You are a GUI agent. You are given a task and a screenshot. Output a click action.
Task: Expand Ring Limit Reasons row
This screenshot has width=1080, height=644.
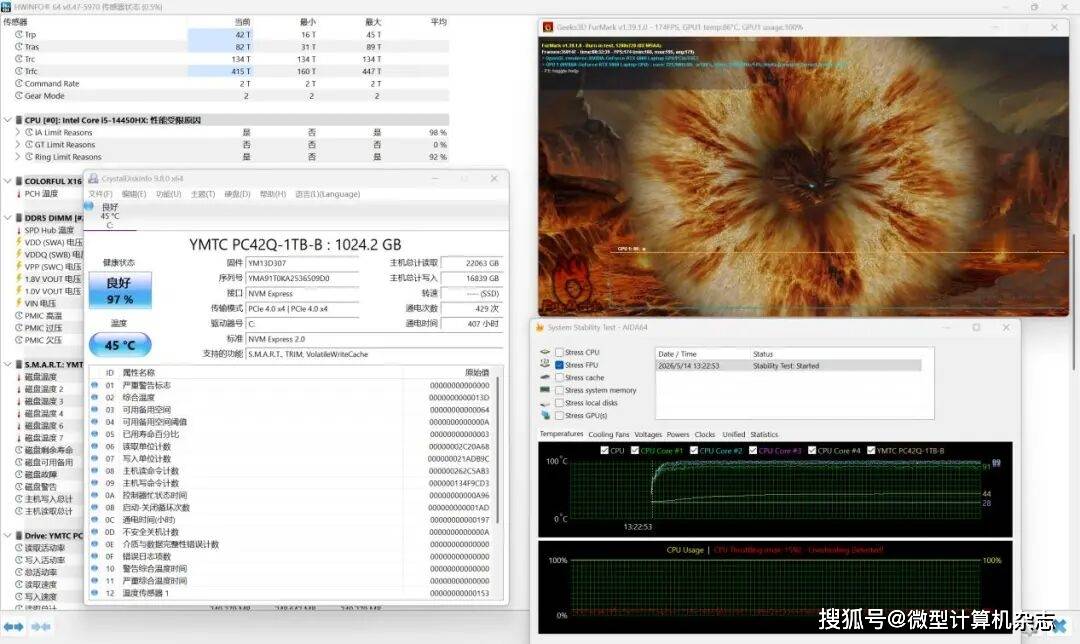point(18,157)
